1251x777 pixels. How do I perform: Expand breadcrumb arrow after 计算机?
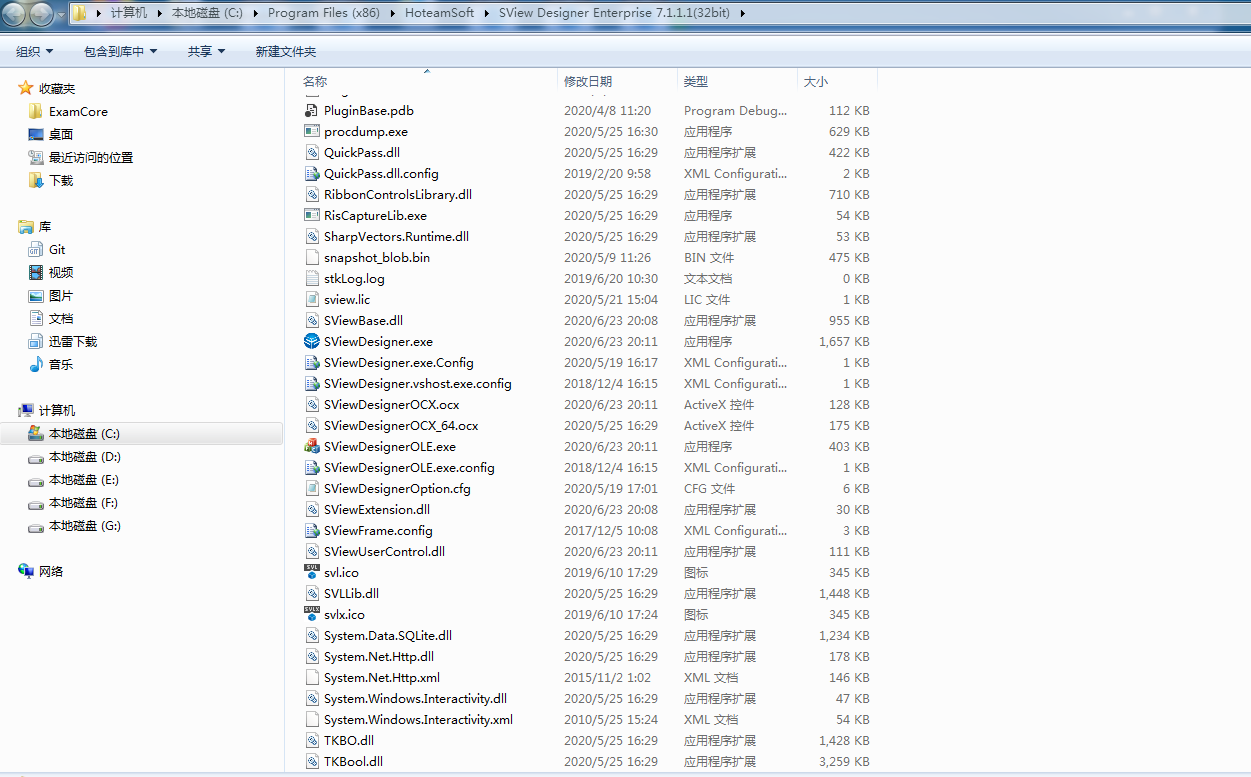point(158,13)
